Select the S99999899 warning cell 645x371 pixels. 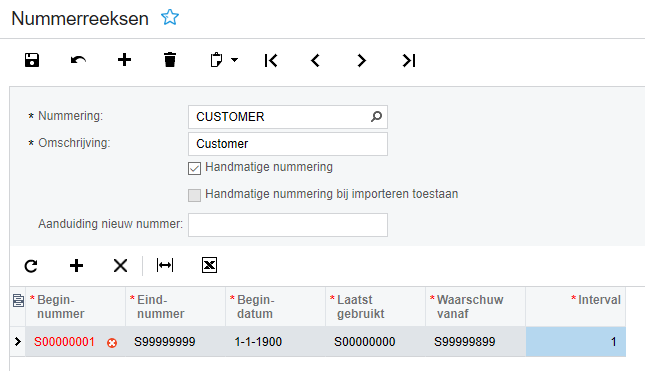coord(476,342)
